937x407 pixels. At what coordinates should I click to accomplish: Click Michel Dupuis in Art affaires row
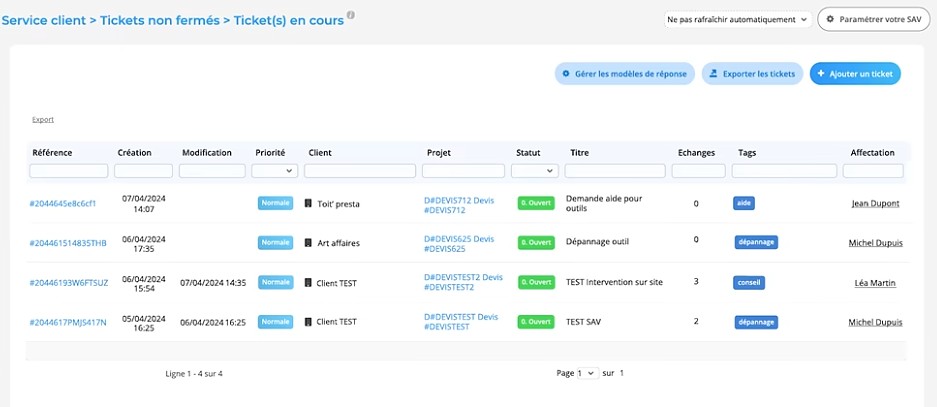click(875, 243)
